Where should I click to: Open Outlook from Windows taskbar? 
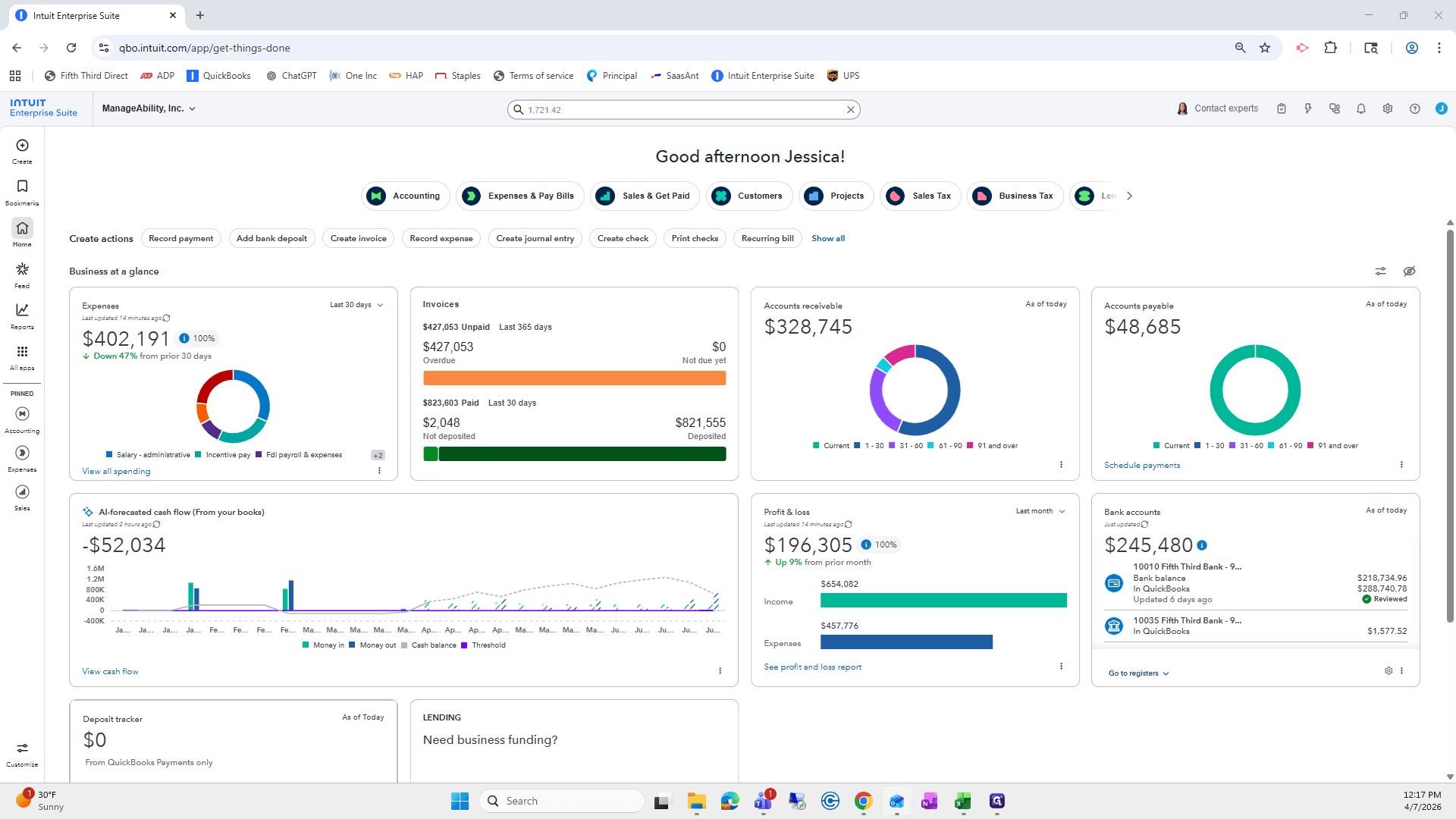896,801
